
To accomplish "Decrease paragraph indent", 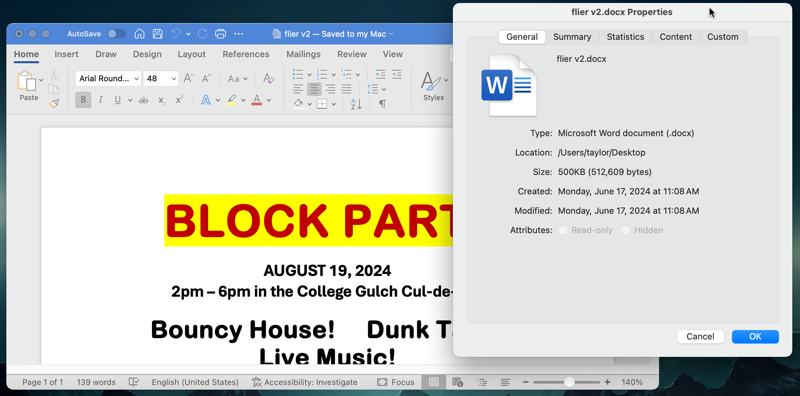I will click(x=380, y=75).
